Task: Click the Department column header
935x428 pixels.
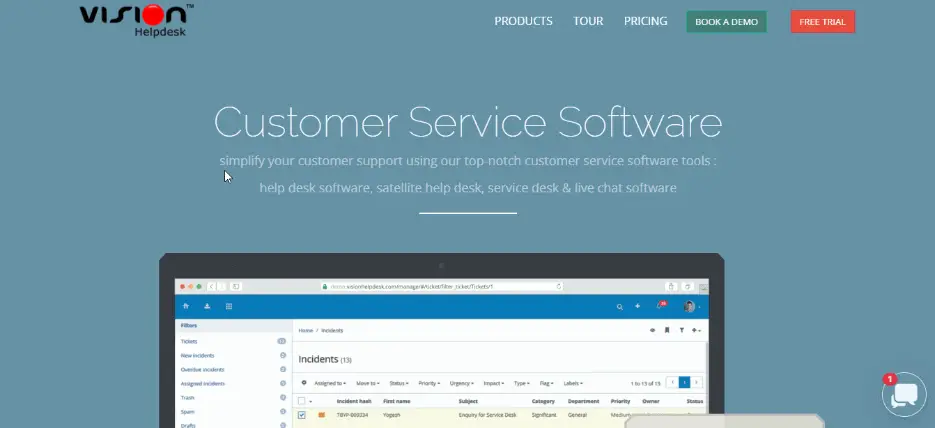Action: tap(583, 401)
